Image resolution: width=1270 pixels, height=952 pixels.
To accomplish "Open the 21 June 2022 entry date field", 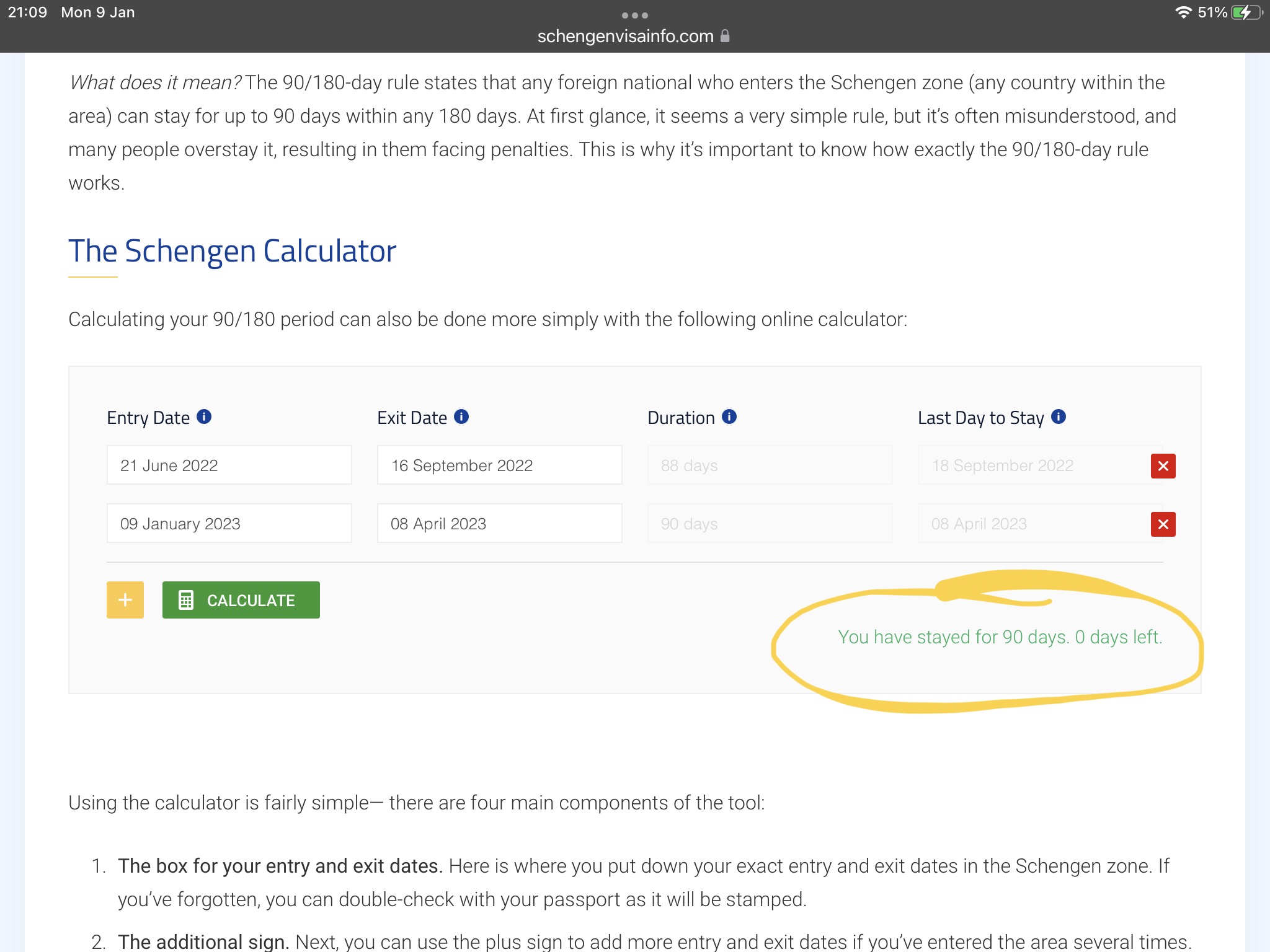I will click(x=229, y=465).
